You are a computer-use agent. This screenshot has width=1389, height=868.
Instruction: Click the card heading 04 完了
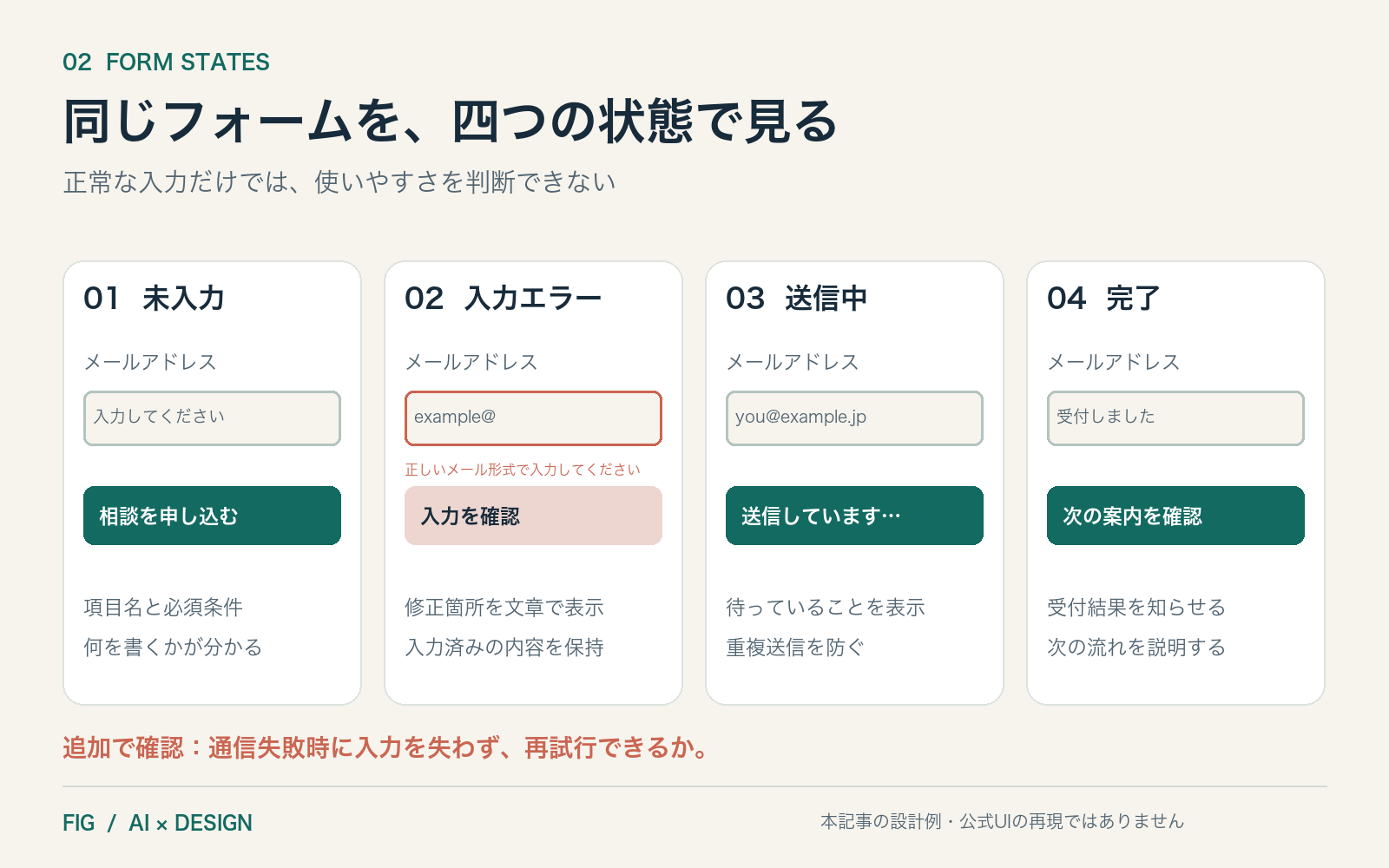pyautogui.click(x=1103, y=299)
